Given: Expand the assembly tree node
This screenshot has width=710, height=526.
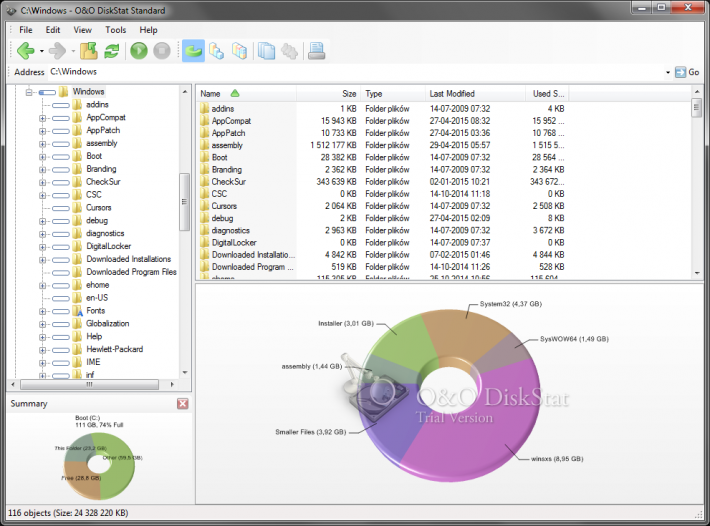Looking at the screenshot, I should pyautogui.click(x=43, y=144).
